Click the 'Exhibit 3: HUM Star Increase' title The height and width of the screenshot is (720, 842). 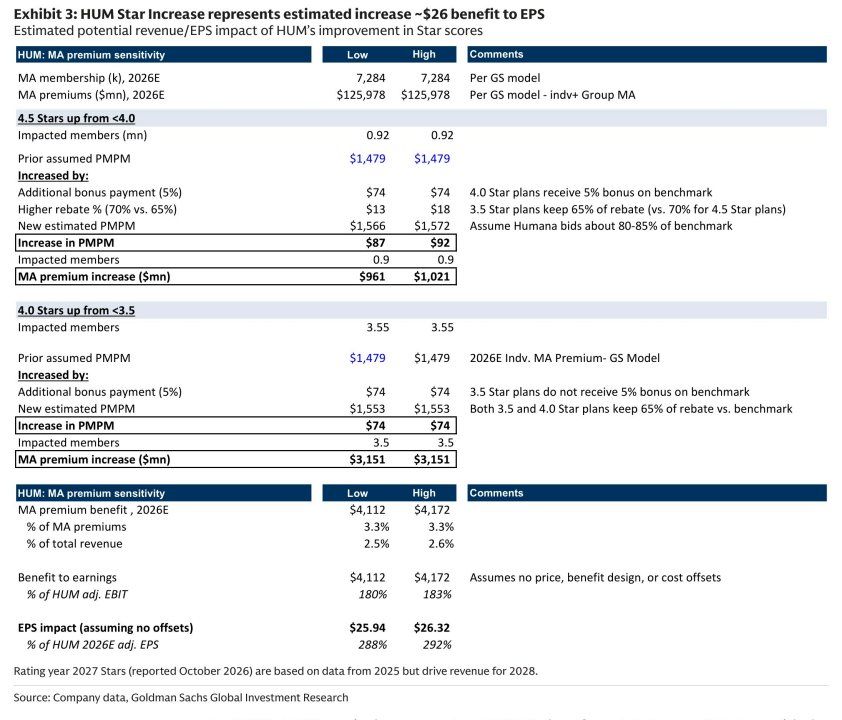(x=279, y=14)
